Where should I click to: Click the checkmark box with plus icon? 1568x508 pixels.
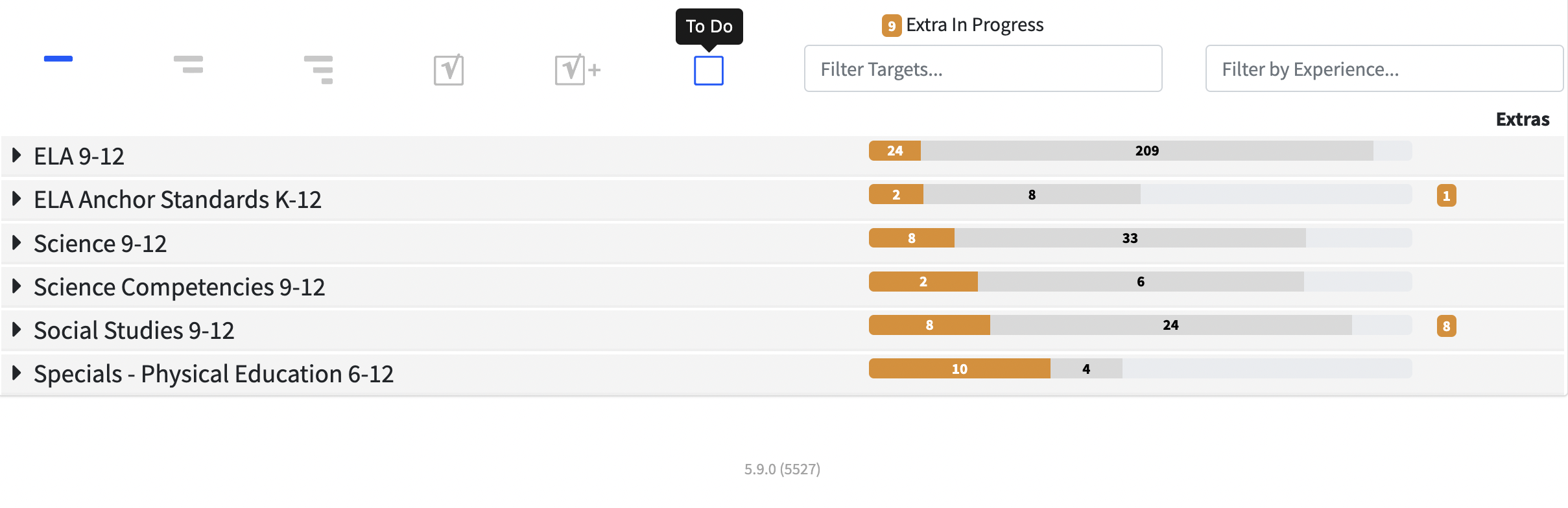click(x=577, y=70)
